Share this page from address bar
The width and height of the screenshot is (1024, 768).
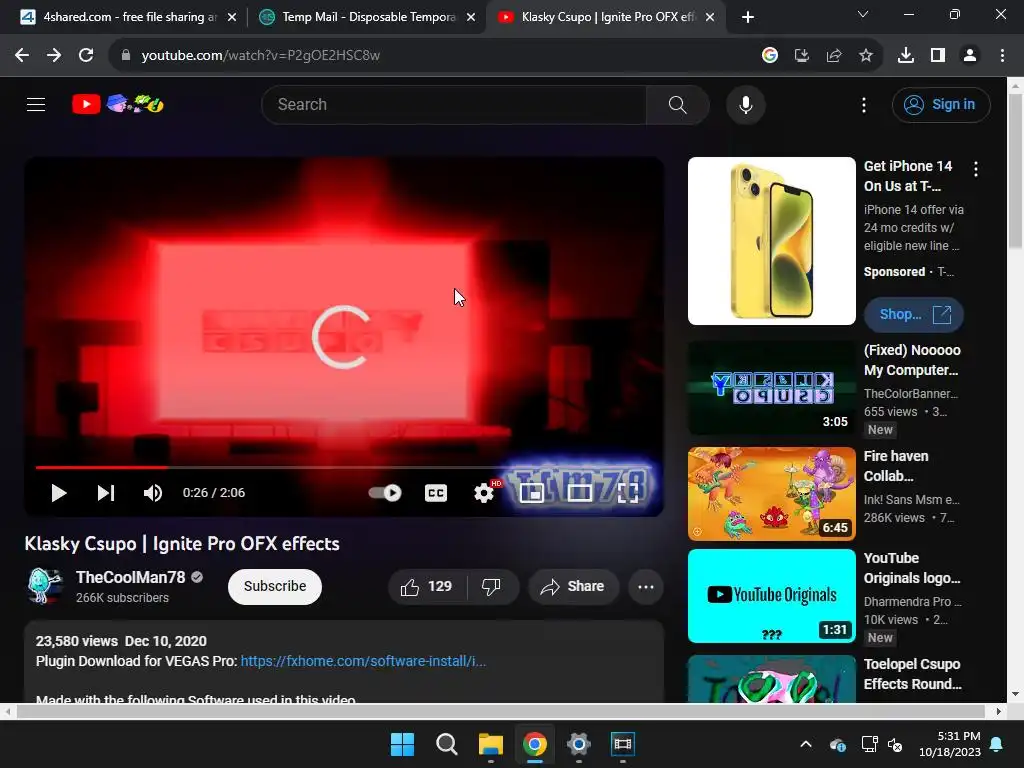pos(834,56)
